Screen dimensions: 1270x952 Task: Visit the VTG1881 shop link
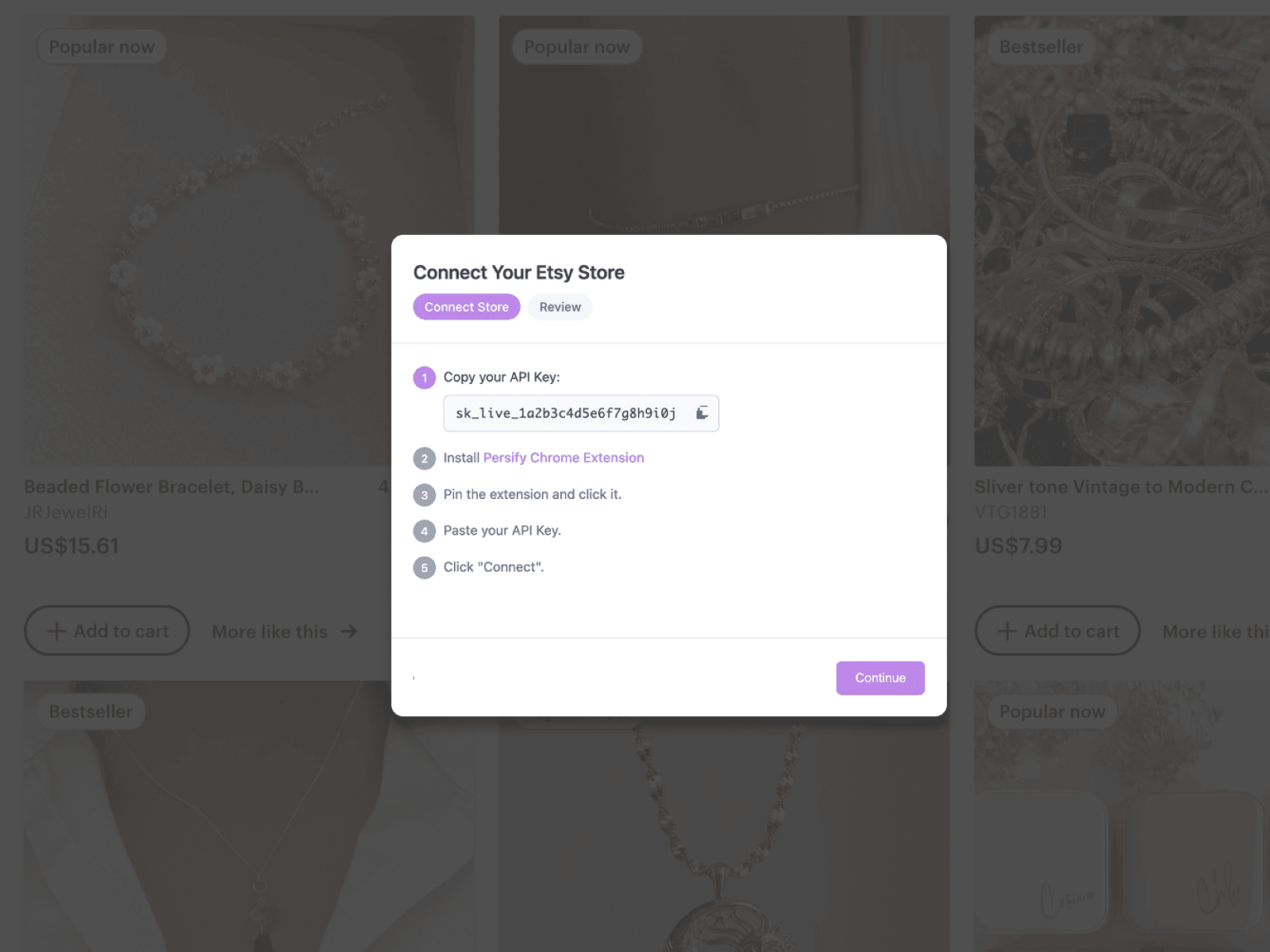[1010, 512]
